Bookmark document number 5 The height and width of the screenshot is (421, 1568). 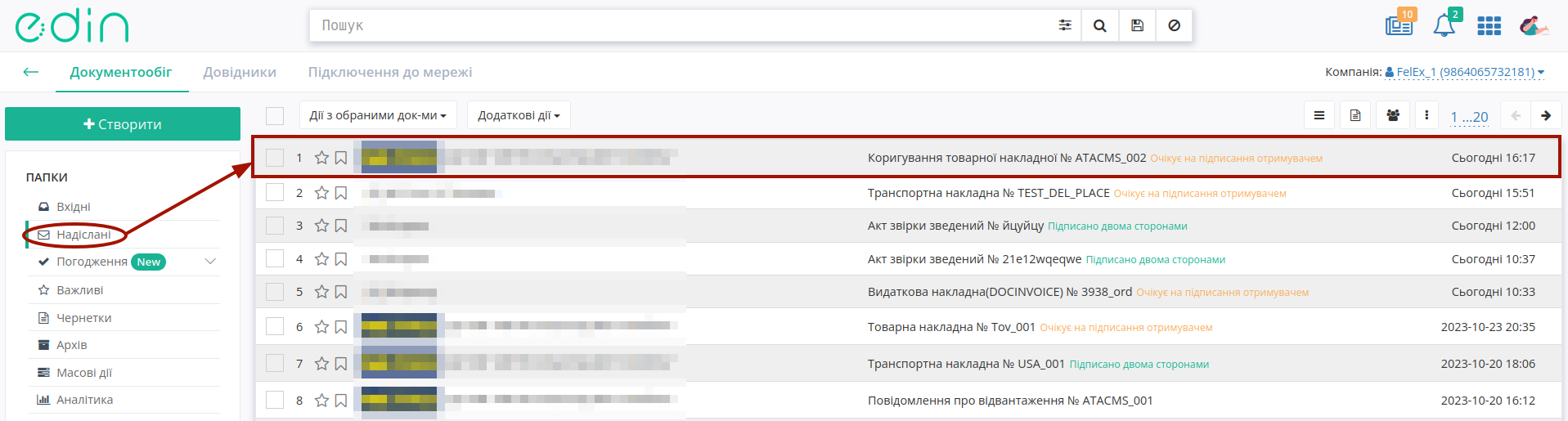pyautogui.click(x=341, y=292)
